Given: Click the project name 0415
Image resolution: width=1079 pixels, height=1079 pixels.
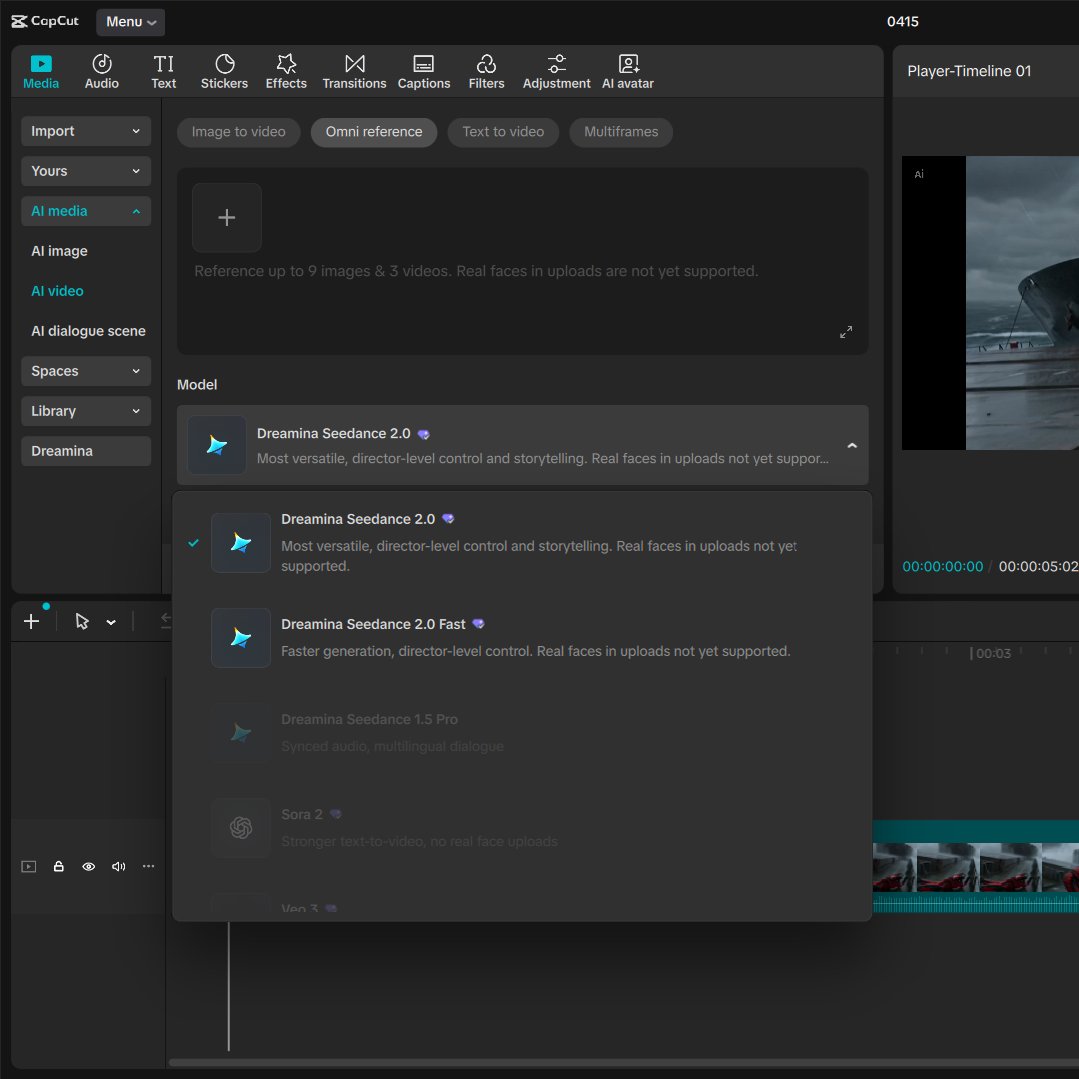Looking at the screenshot, I should pyautogui.click(x=902, y=21).
